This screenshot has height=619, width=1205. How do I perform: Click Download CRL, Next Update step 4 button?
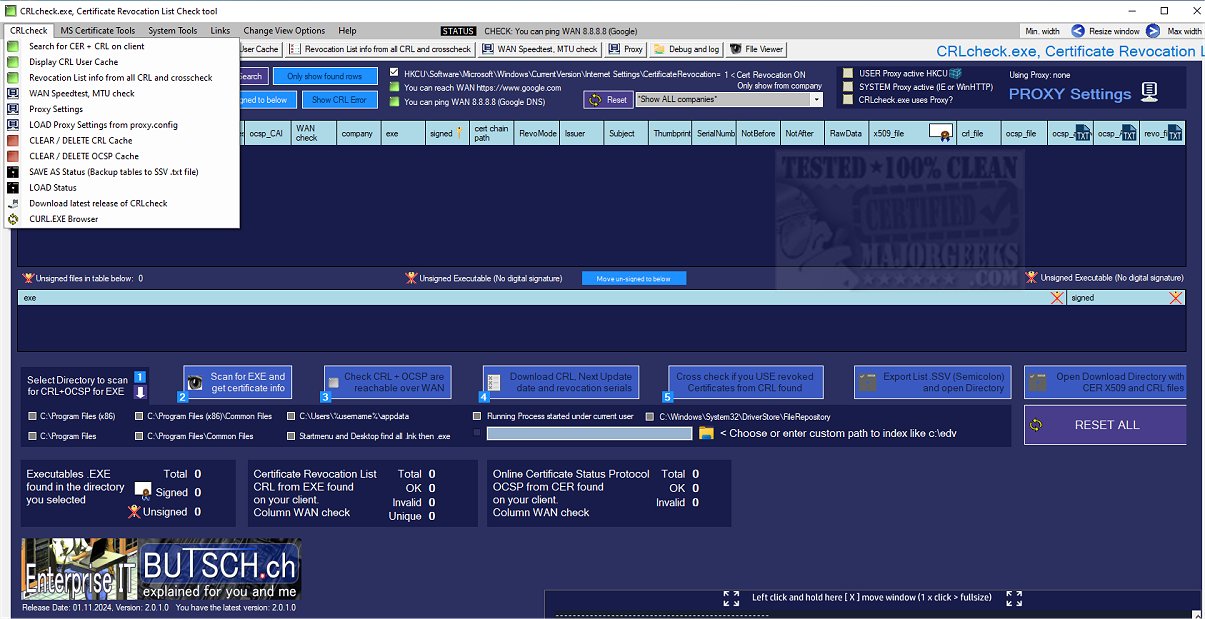pyautogui.click(x=560, y=382)
